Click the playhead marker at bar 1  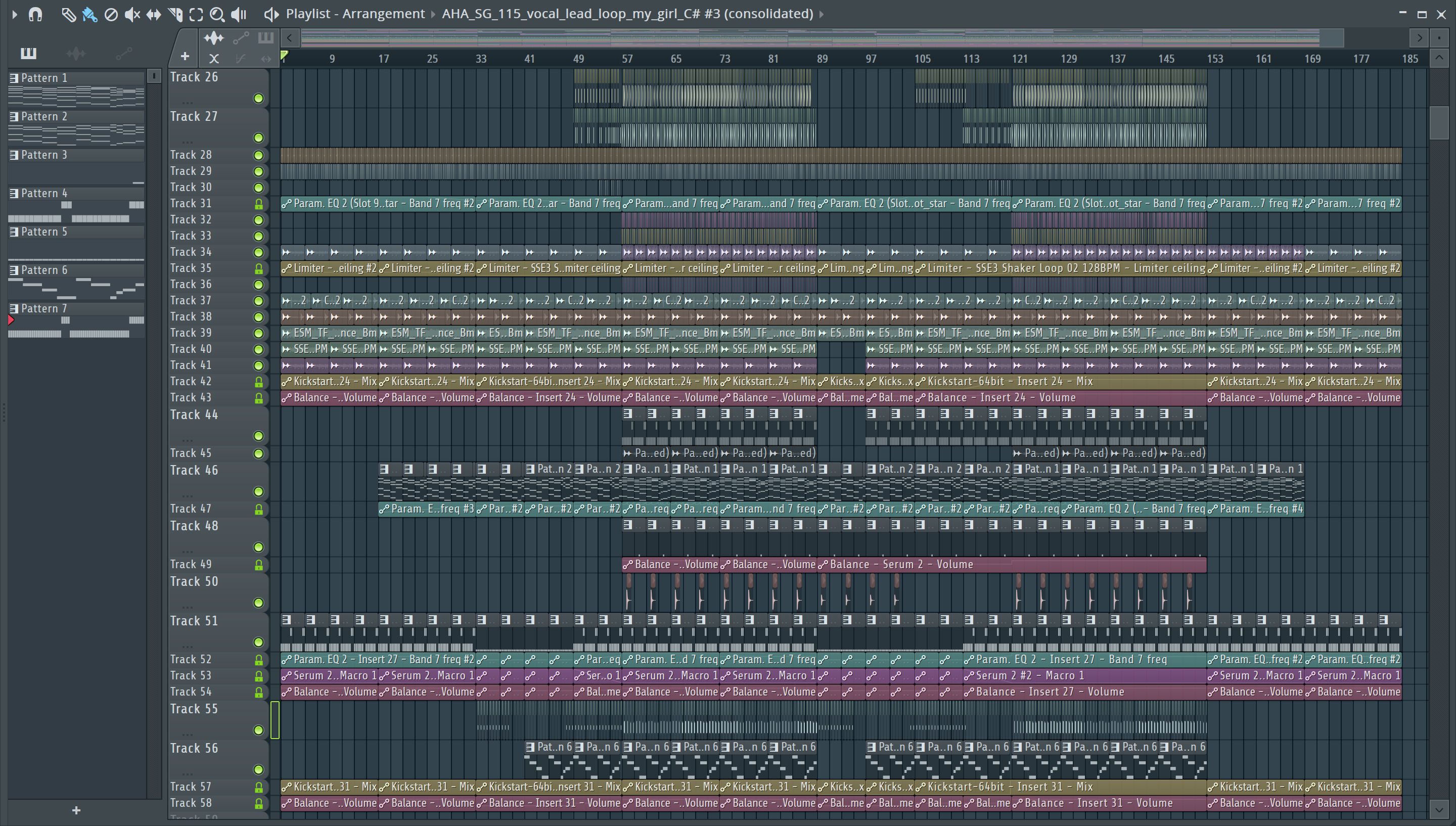[x=285, y=56]
